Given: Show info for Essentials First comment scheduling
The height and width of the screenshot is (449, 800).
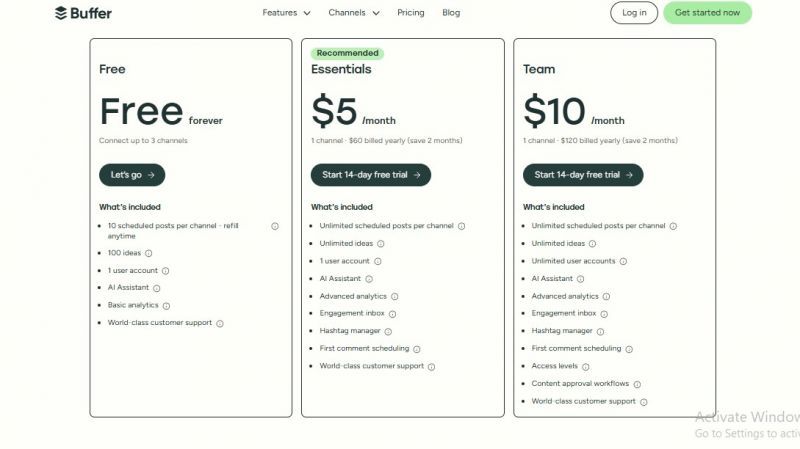Looking at the screenshot, I should 417,349.
